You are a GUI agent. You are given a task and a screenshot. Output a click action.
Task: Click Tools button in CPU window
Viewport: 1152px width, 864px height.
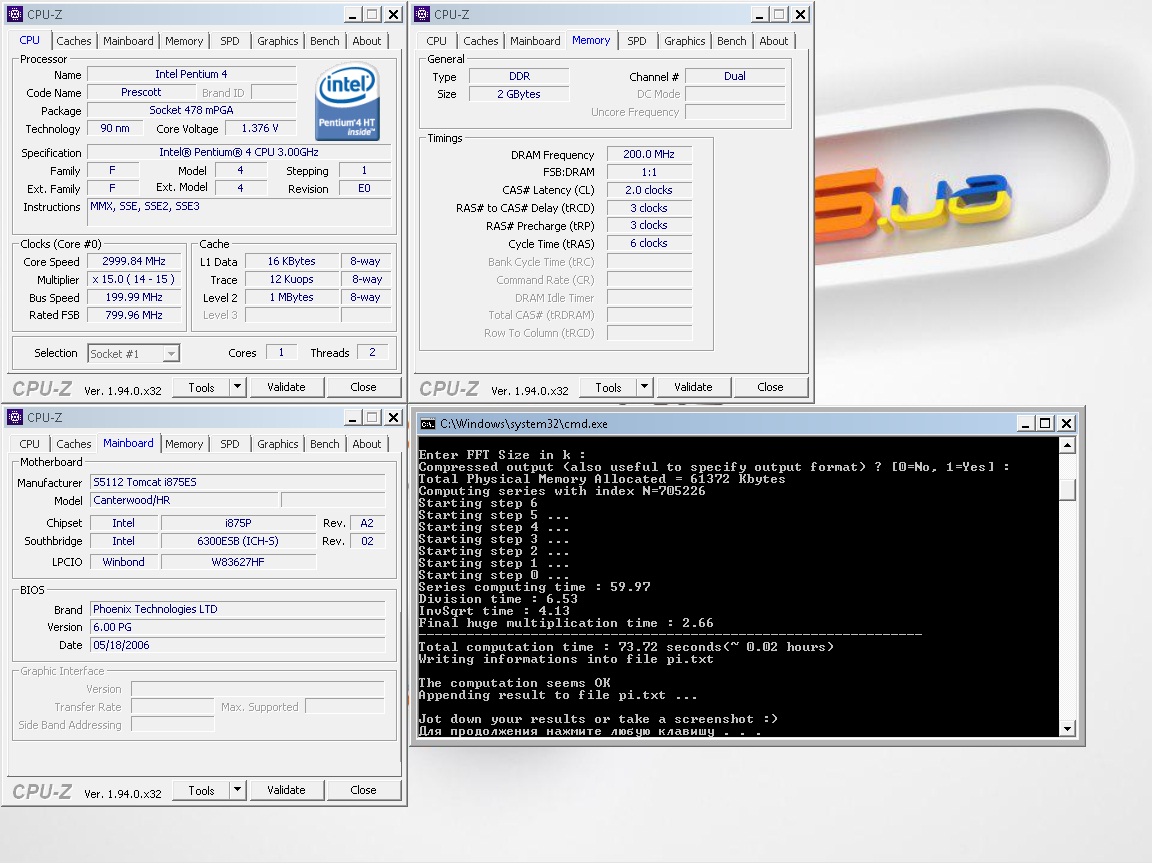201,387
